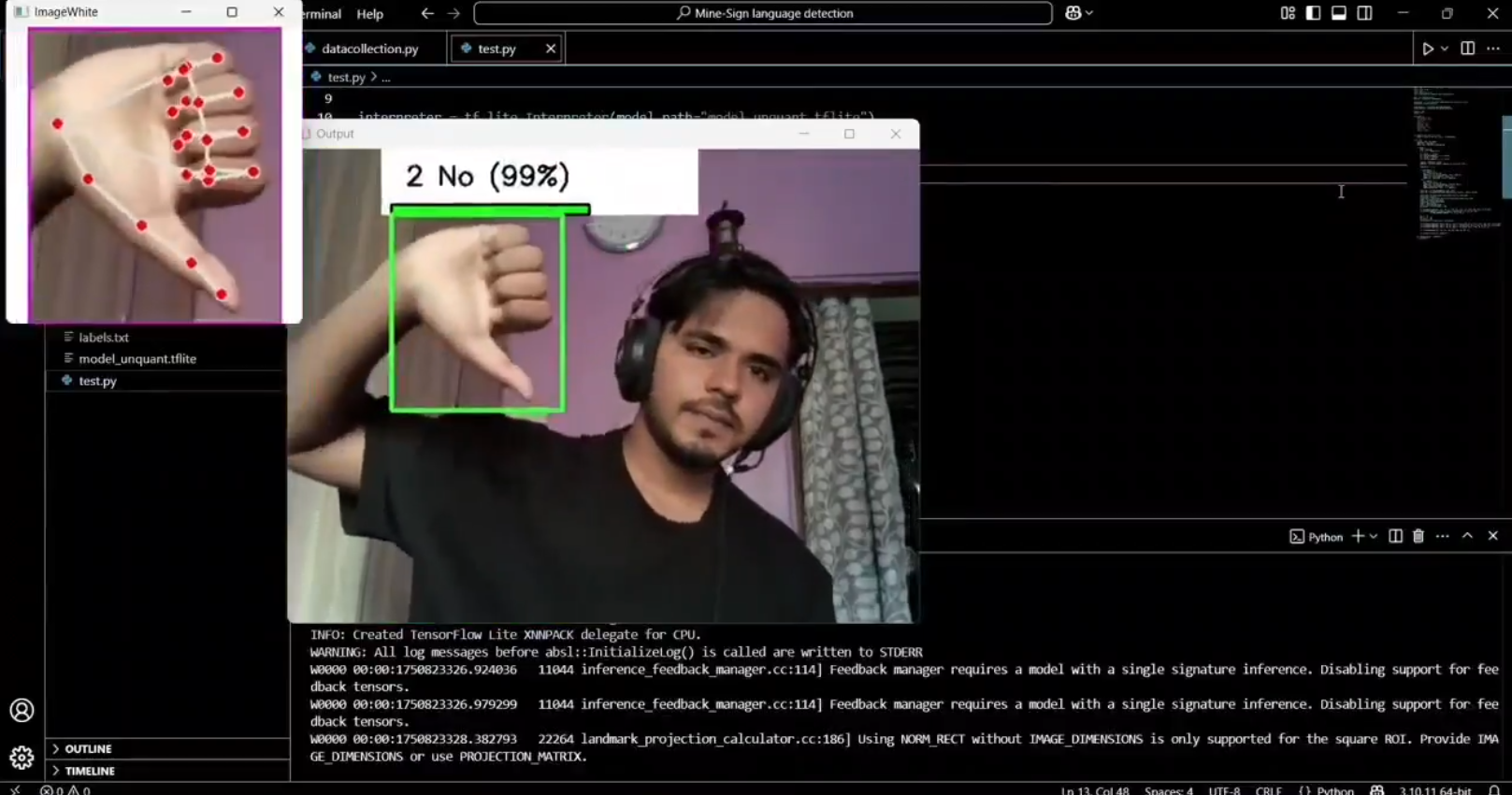Switch to the datacollection.py tab

coord(370,49)
